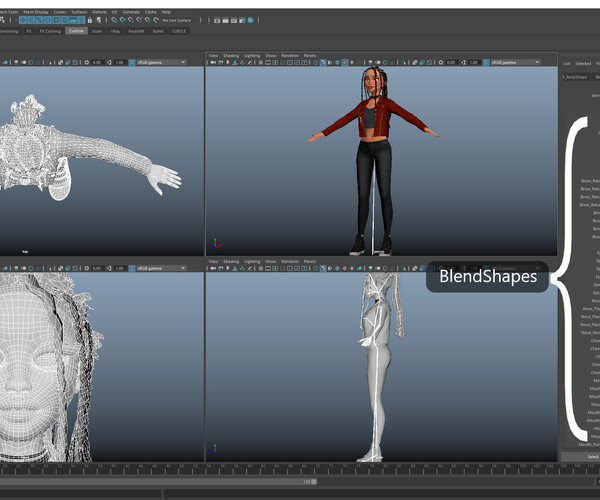
Task: Toggle Snap to Grids magnet icon
Action: tap(114, 20)
